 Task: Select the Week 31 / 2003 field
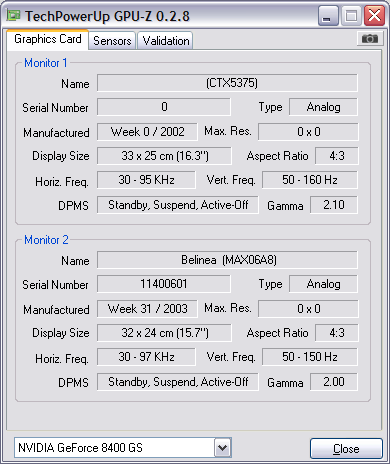[x=147, y=309]
